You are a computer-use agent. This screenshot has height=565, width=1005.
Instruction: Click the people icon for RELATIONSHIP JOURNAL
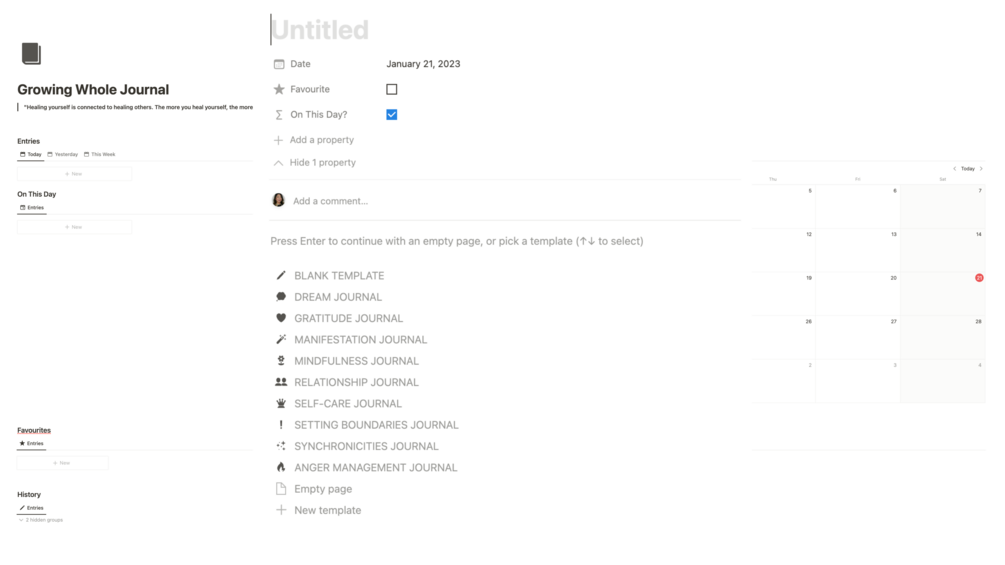[x=281, y=382]
